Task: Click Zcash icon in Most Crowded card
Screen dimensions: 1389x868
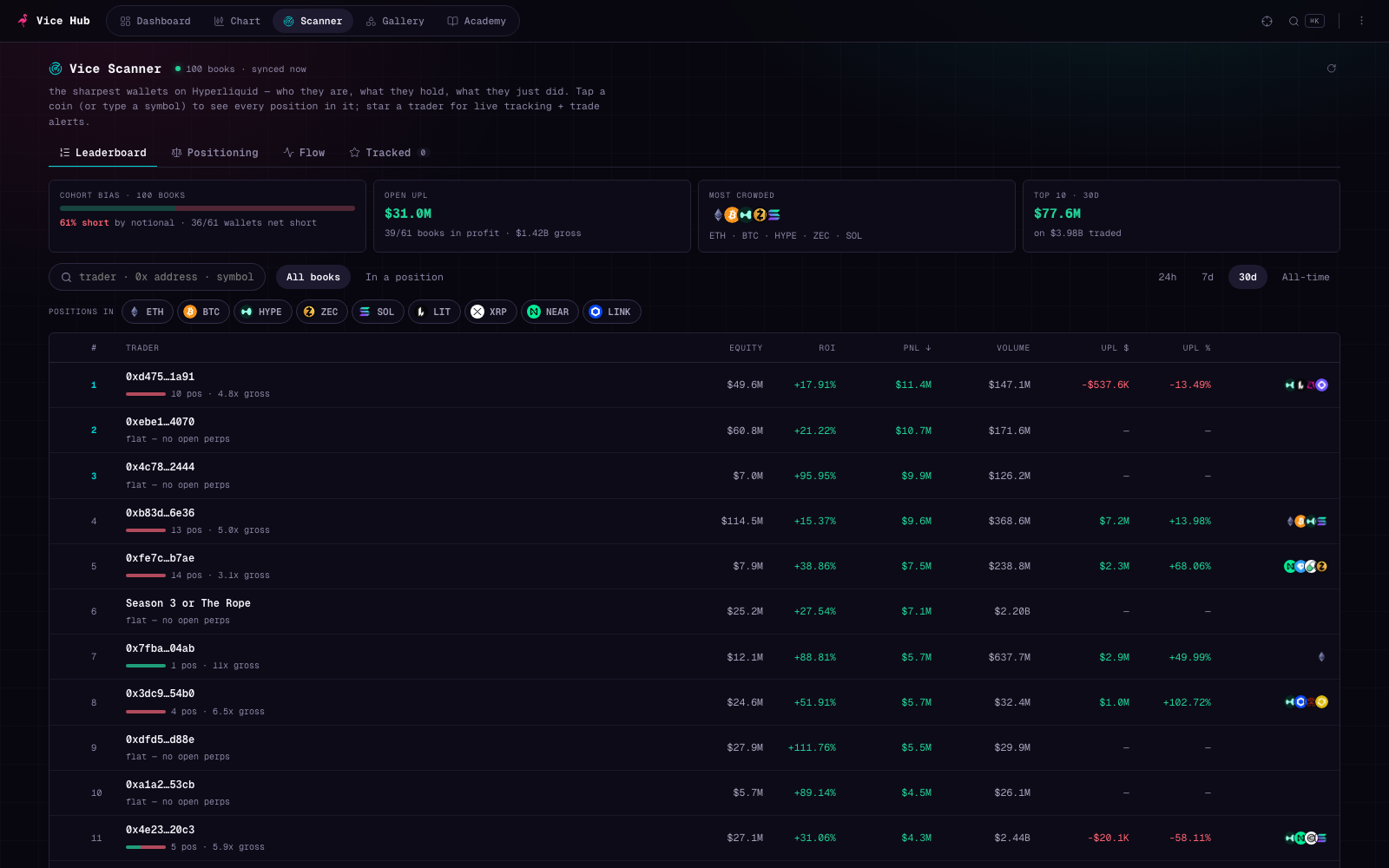Action: 760,214
